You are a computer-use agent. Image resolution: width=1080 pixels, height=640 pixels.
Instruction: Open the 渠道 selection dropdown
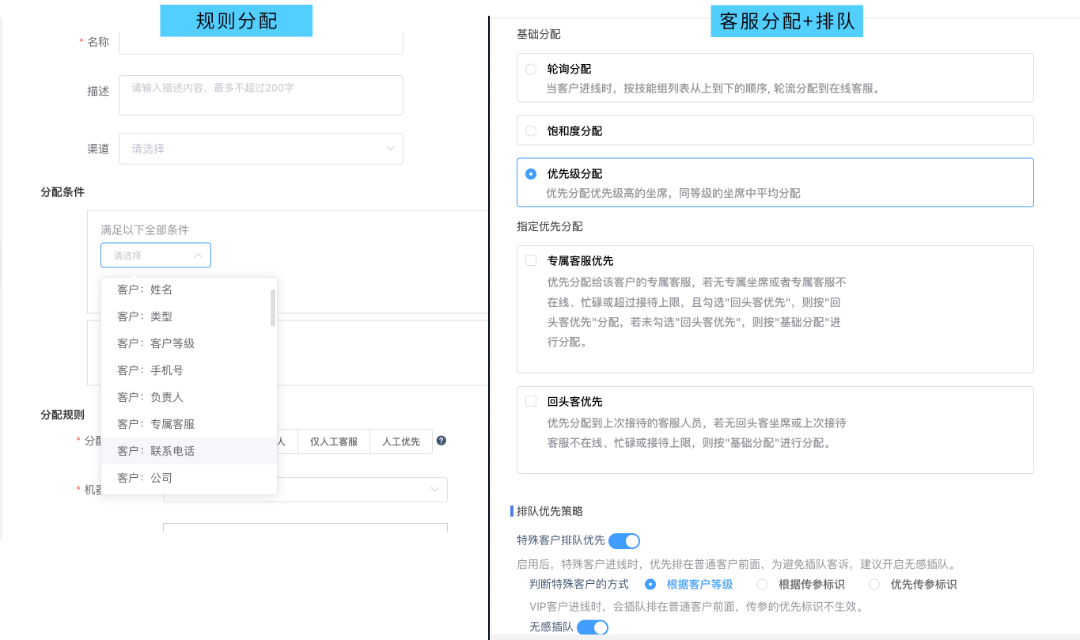(x=260, y=148)
